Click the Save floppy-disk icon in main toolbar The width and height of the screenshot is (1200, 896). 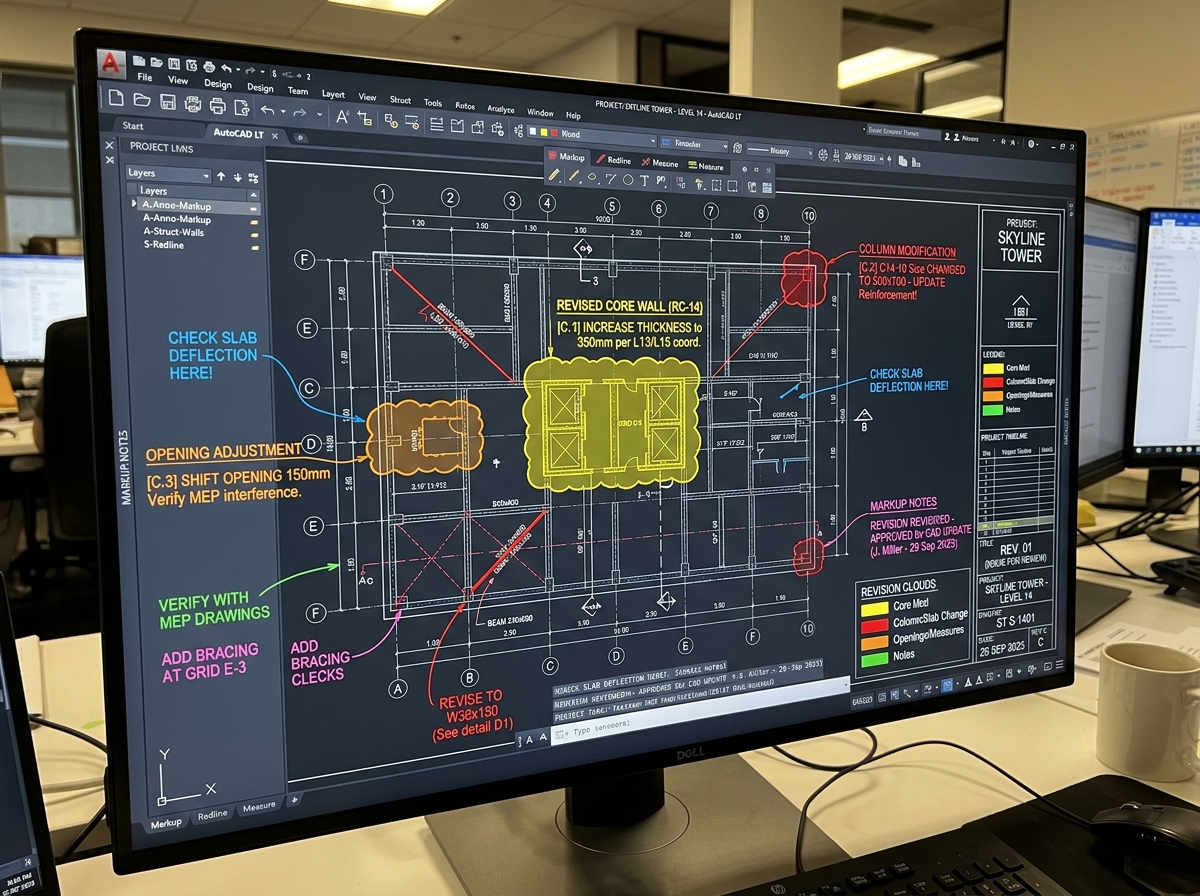(168, 102)
